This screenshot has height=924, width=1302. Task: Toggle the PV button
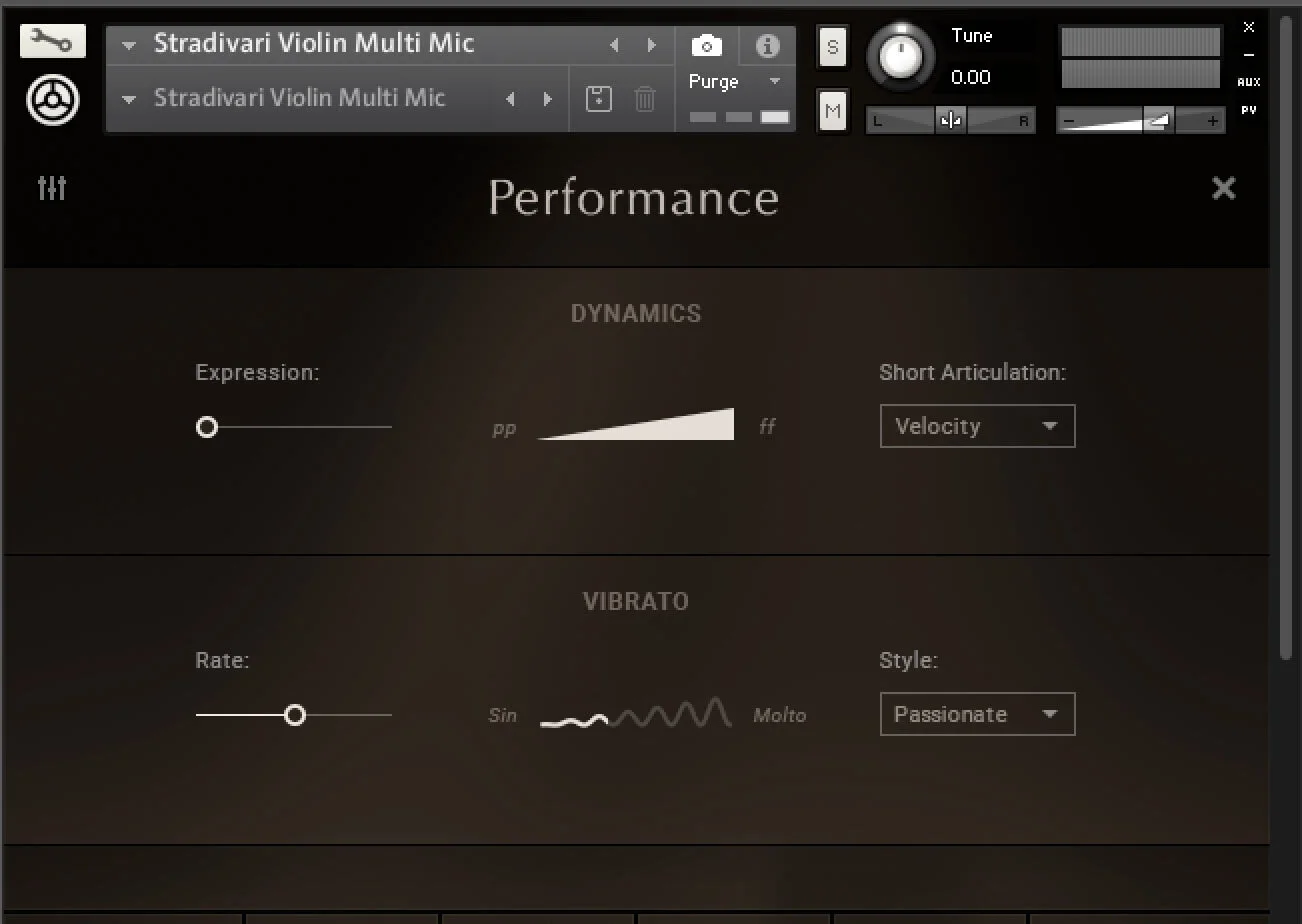click(x=1249, y=111)
